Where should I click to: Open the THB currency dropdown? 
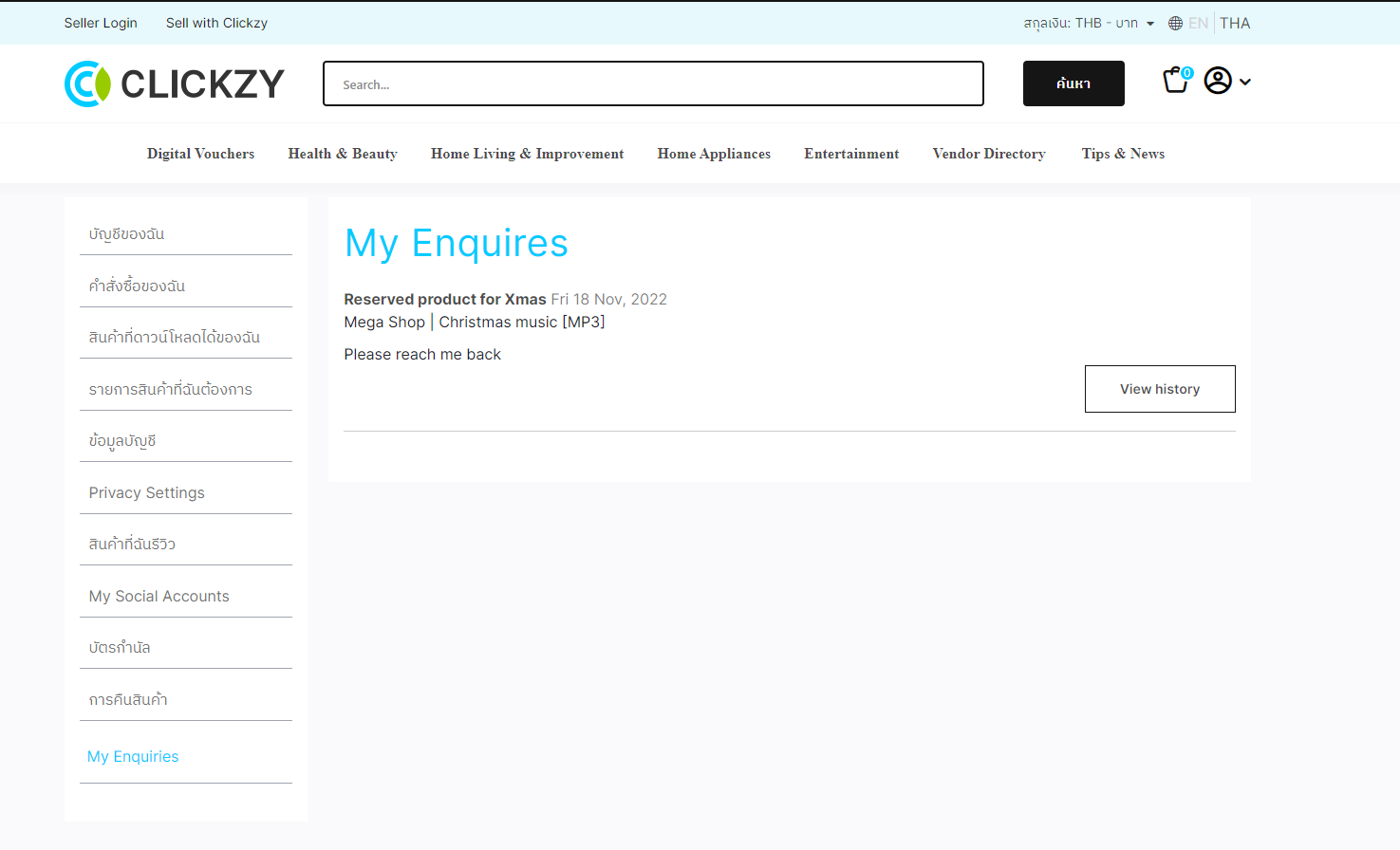point(1089,23)
